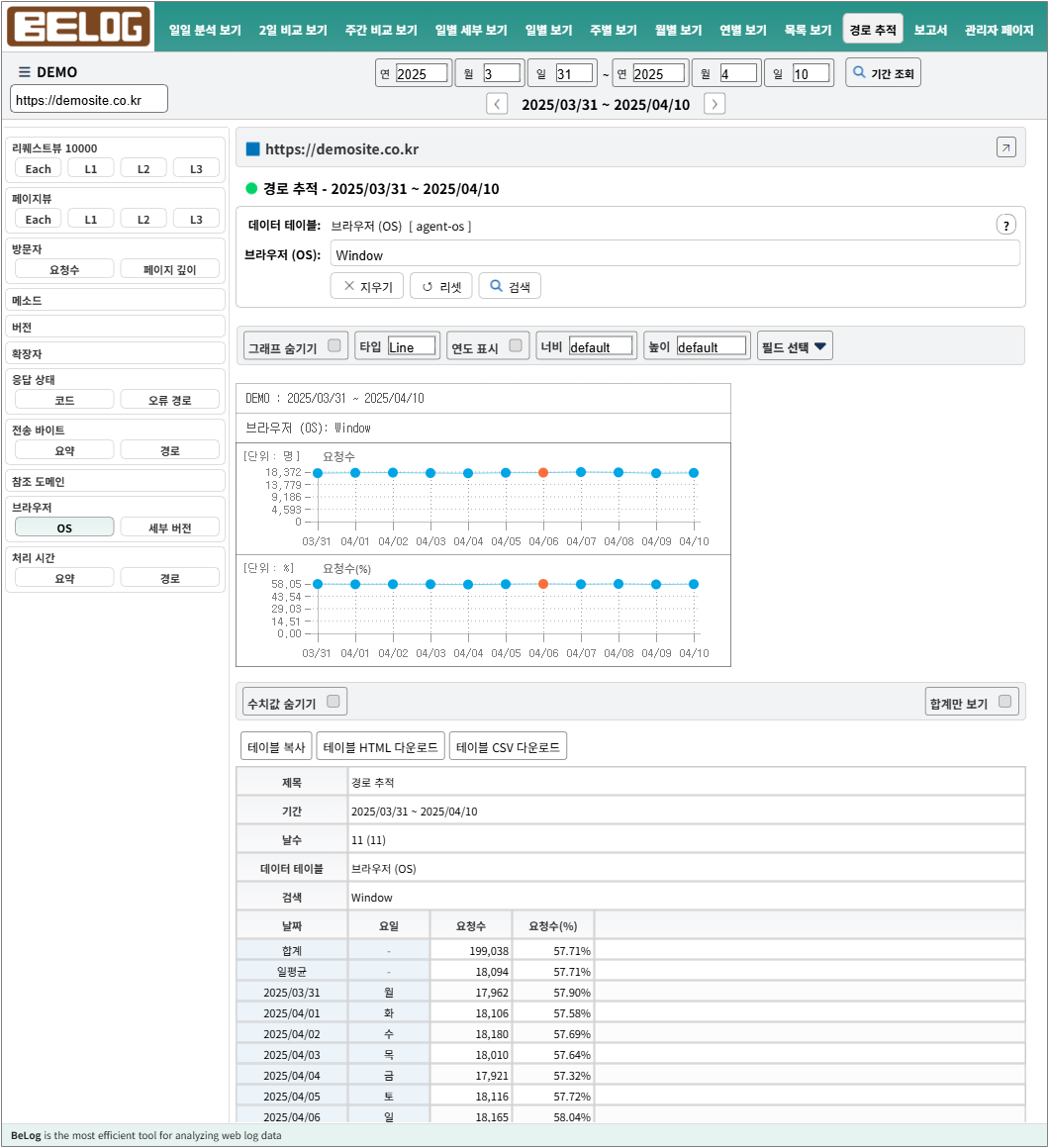1049x1148 pixels.
Task: Click the 2025/04/01 date cell
Action: (292, 1013)
